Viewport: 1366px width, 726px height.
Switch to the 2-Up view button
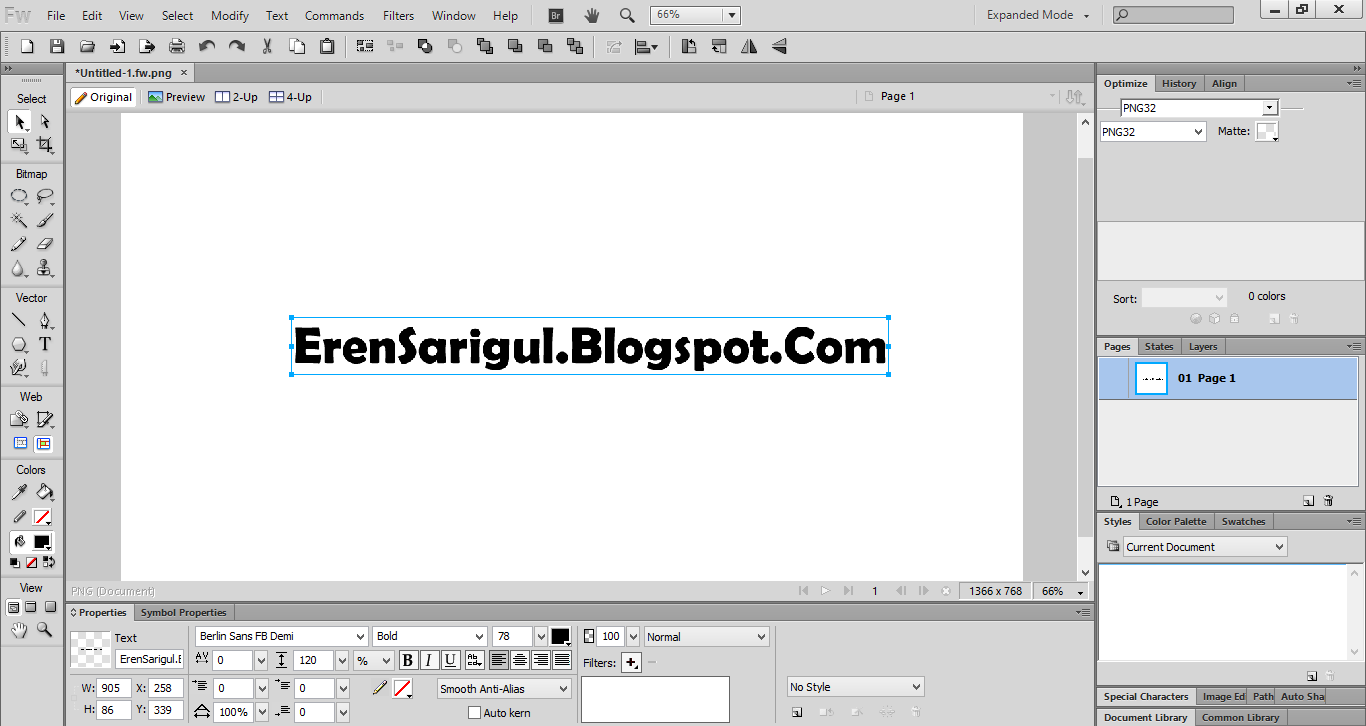click(x=237, y=97)
